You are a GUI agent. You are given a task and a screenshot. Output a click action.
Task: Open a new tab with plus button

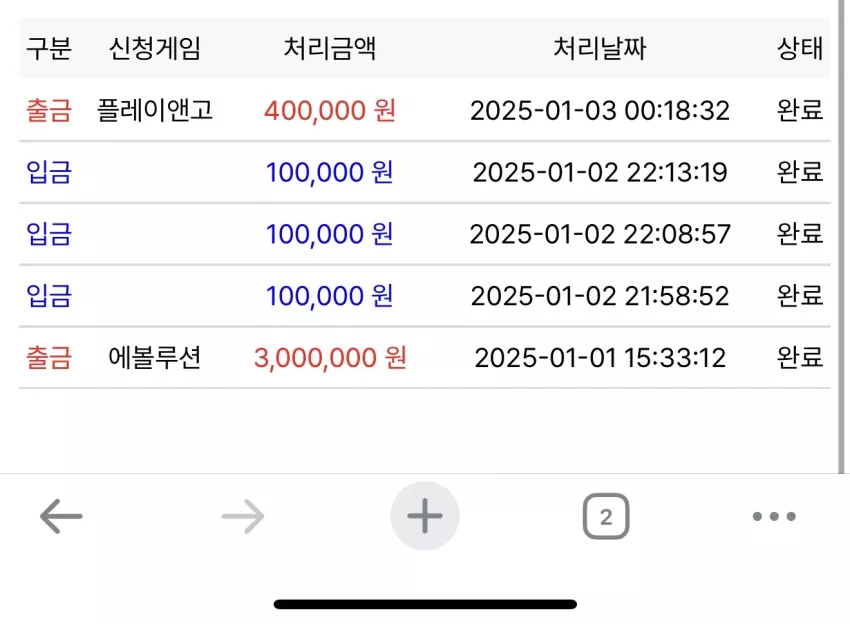pos(424,516)
